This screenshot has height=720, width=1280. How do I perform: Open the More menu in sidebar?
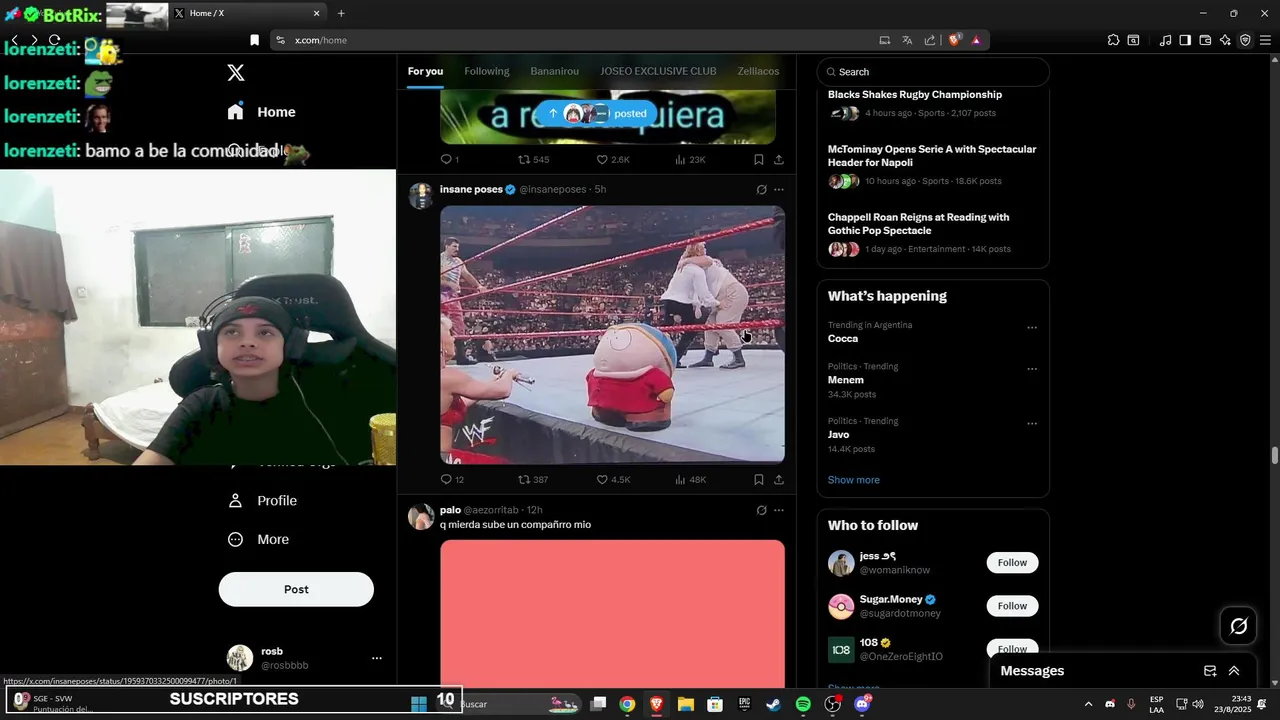click(x=258, y=539)
